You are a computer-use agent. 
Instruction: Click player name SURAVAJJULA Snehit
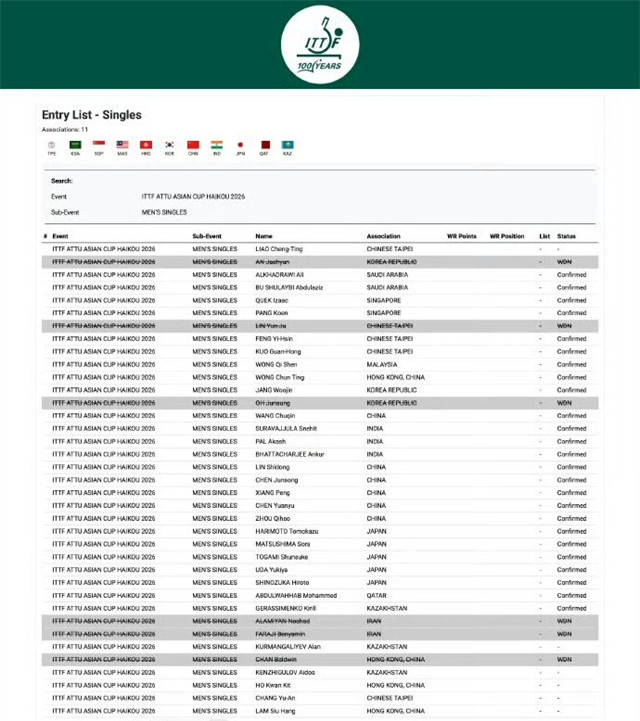(x=286, y=429)
